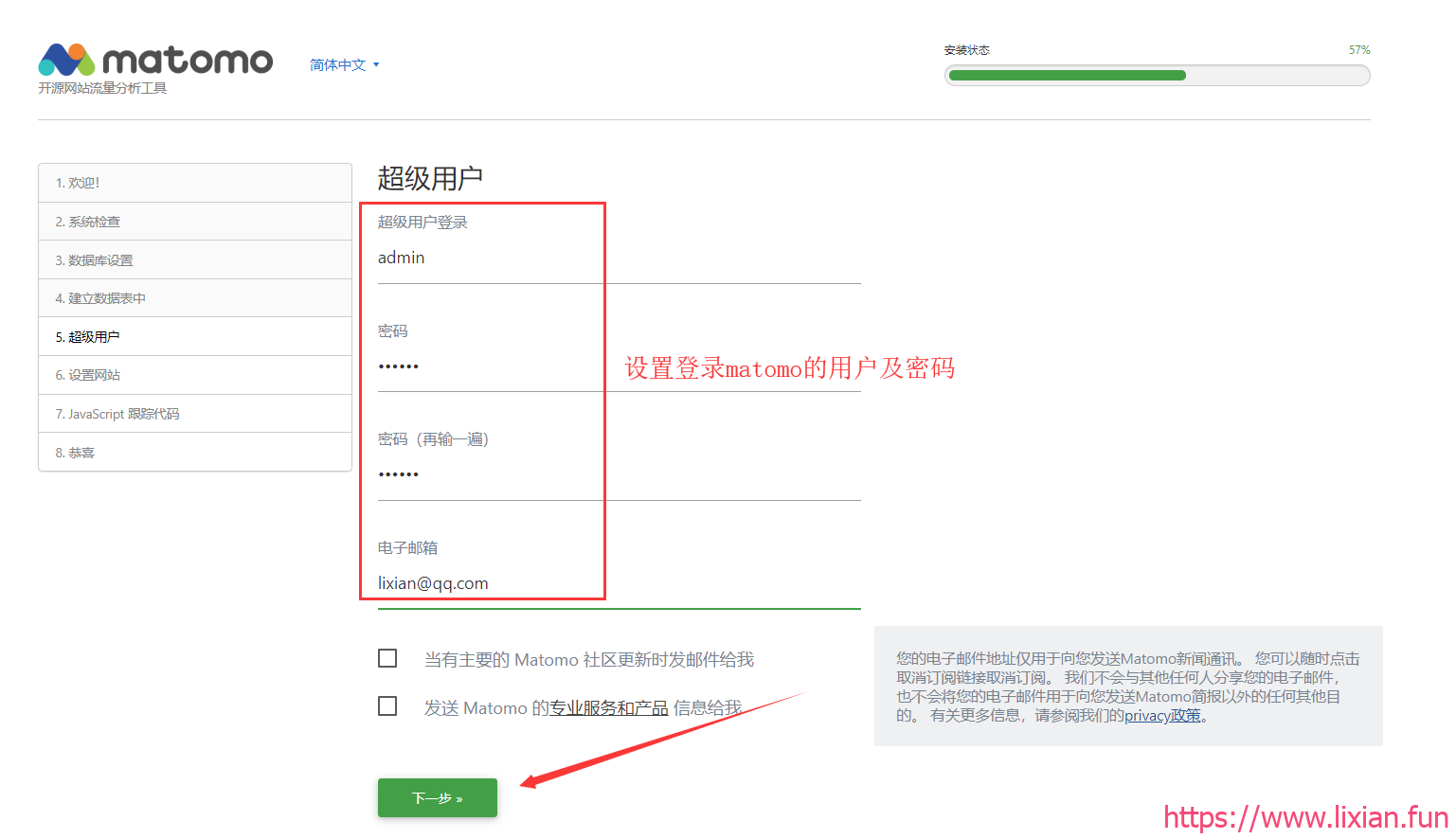This screenshot has height=839, width=1456.
Task: Focus the 电子邮箱 field with lixian@qq.com
Action: click(x=620, y=584)
